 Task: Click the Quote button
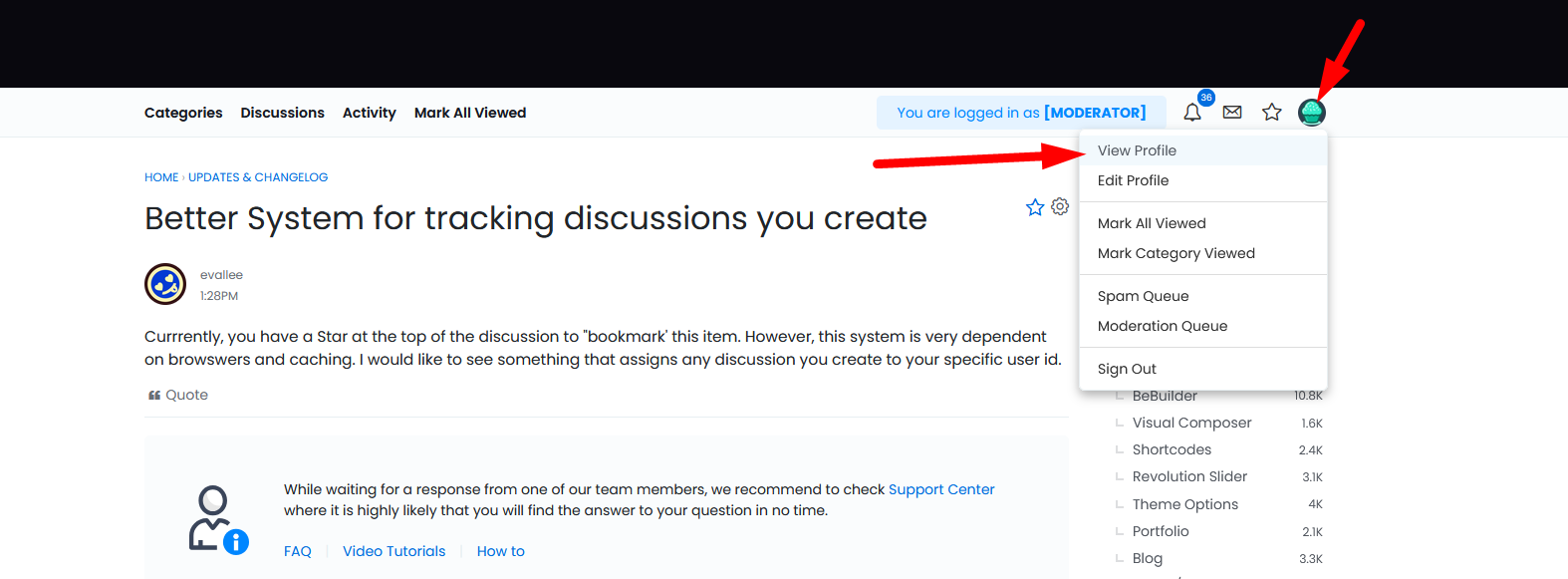click(x=178, y=395)
